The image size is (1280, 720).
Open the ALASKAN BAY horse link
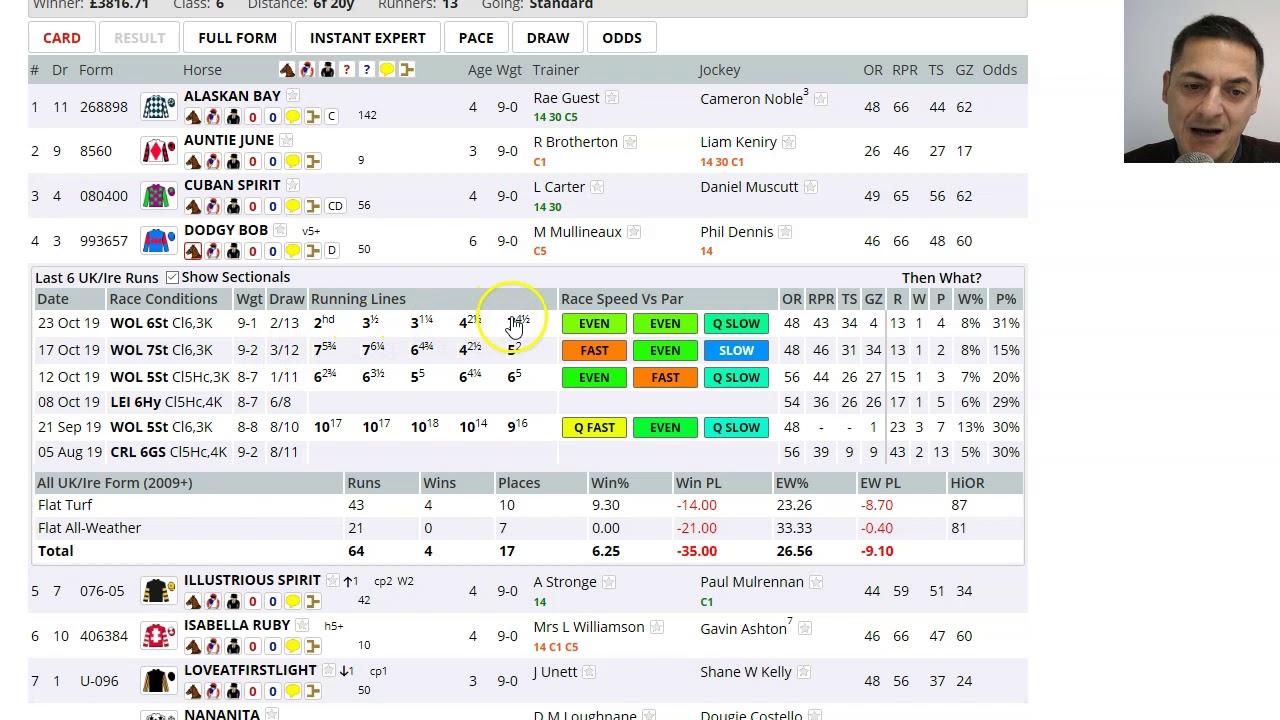coord(232,96)
